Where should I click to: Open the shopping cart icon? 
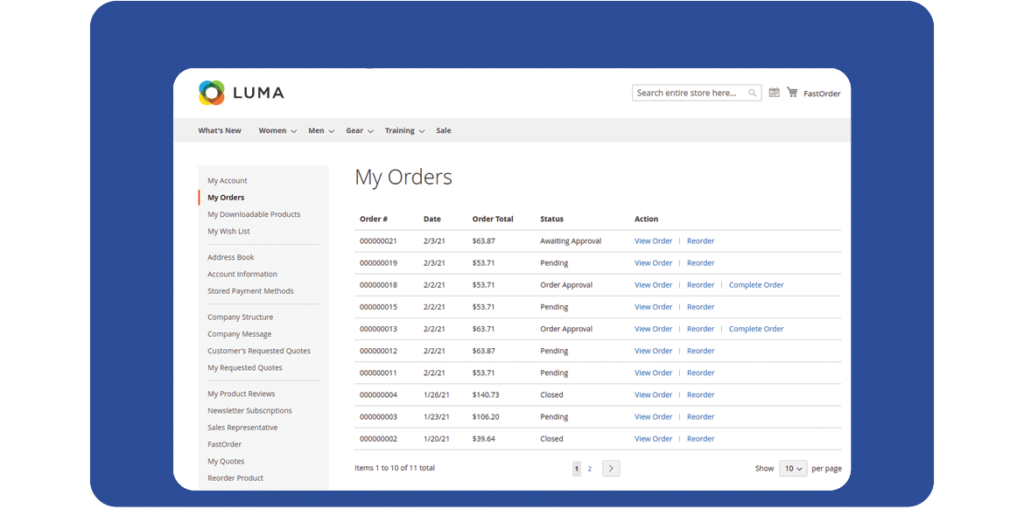[x=792, y=93]
